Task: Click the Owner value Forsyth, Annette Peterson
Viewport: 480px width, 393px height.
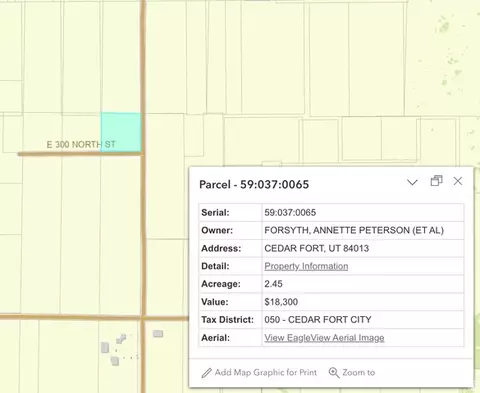Action: click(354, 230)
